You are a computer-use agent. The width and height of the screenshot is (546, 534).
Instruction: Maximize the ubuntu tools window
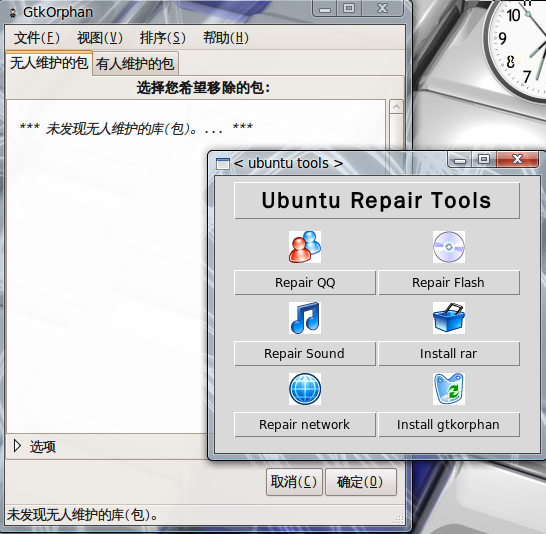click(x=484, y=160)
